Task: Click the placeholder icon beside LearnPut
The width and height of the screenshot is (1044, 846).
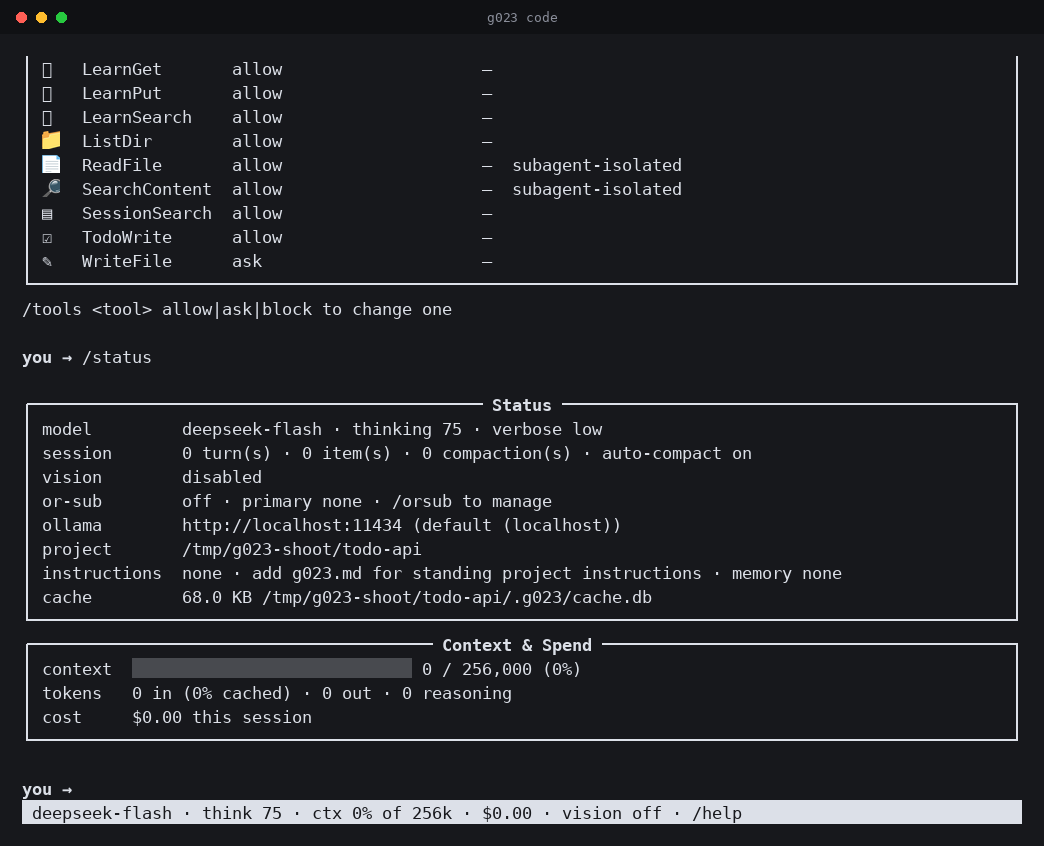Action: click(47, 94)
